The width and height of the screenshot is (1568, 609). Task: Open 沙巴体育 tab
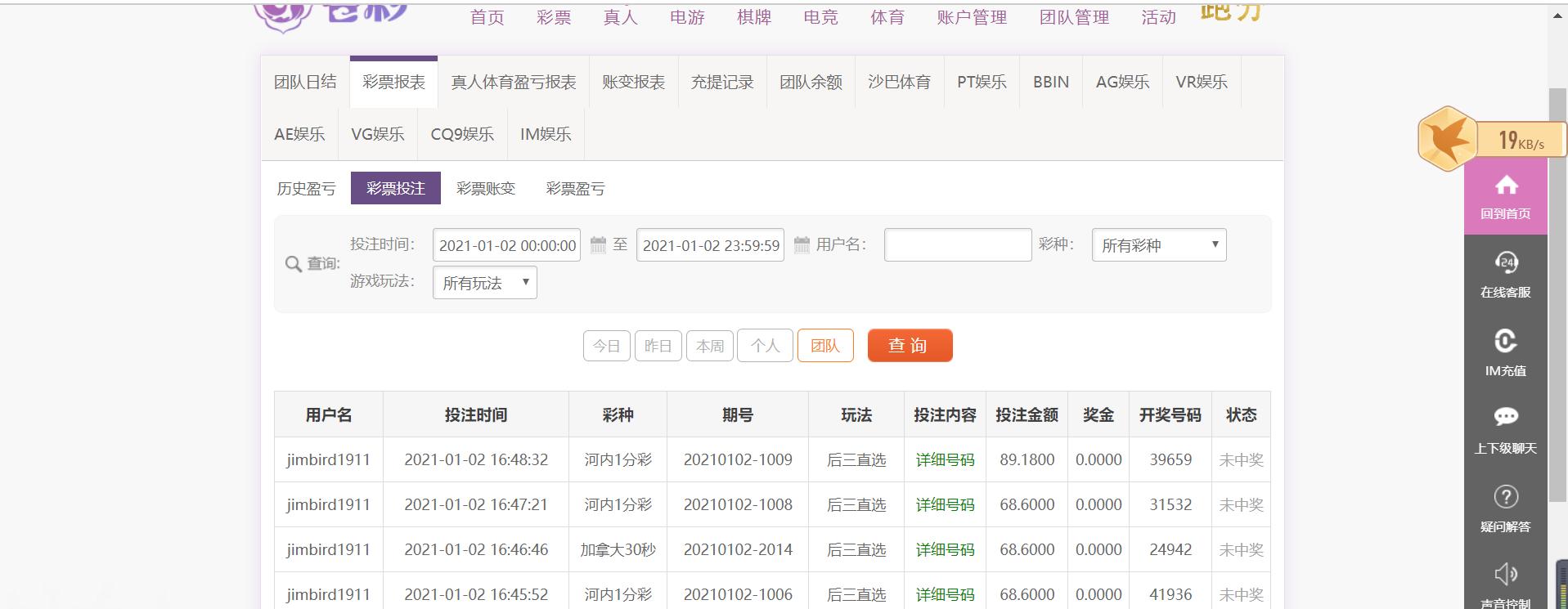point(899,82)
